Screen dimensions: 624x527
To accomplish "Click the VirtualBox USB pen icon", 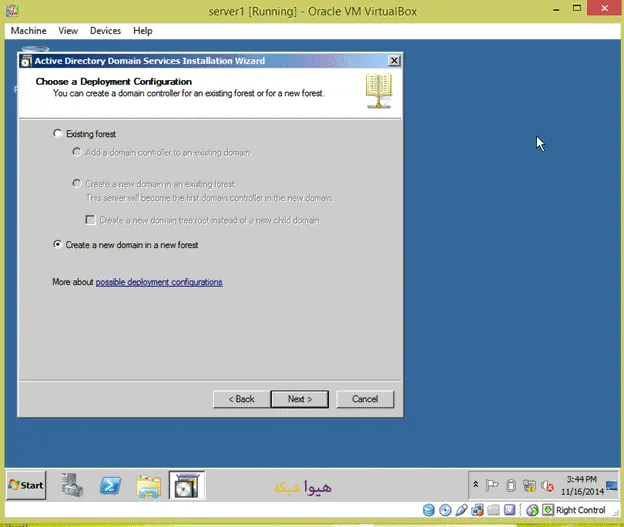I will pos(461,510).
